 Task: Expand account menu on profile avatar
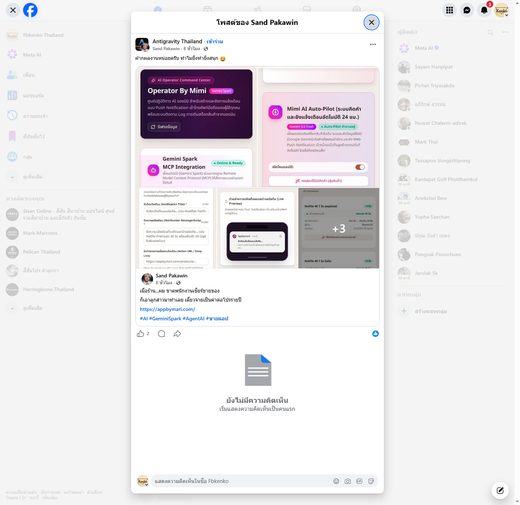[x=502, y=10]
